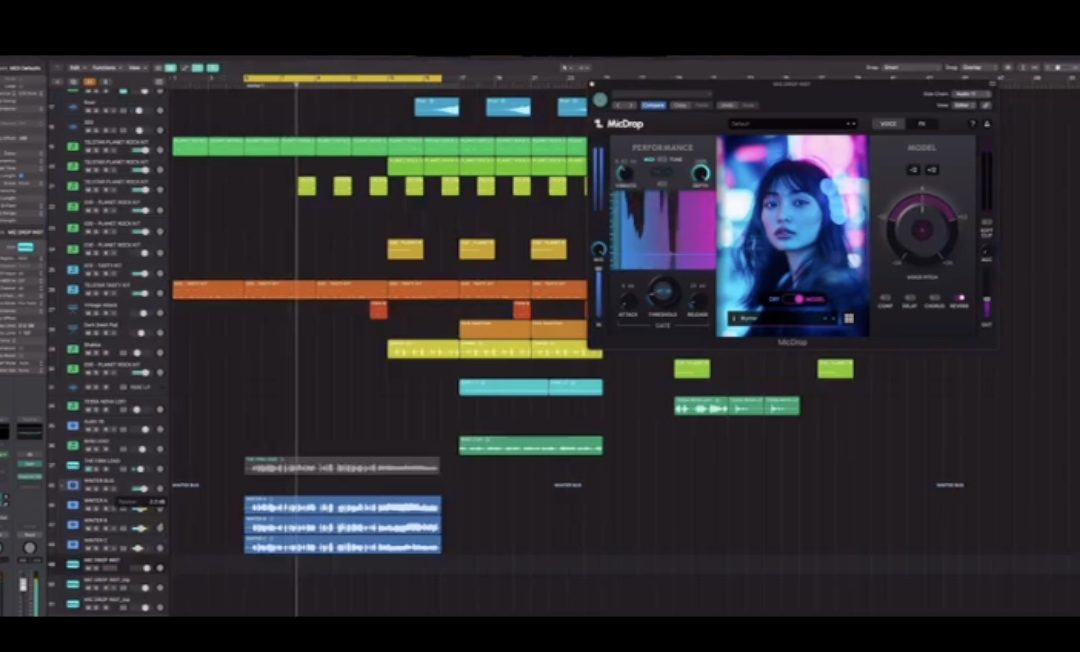Click the MicDrop logo icon

point(599,124)
